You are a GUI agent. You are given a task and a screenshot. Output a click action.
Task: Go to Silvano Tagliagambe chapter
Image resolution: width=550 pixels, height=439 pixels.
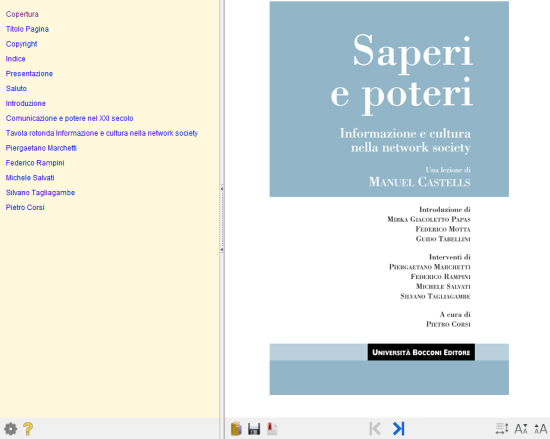(x=40, y=193)
